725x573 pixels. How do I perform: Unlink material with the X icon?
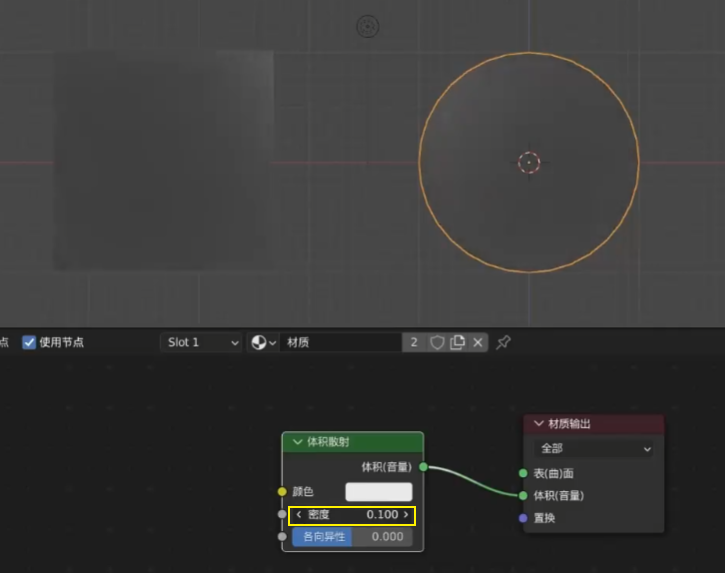click(x=478, y=342)
